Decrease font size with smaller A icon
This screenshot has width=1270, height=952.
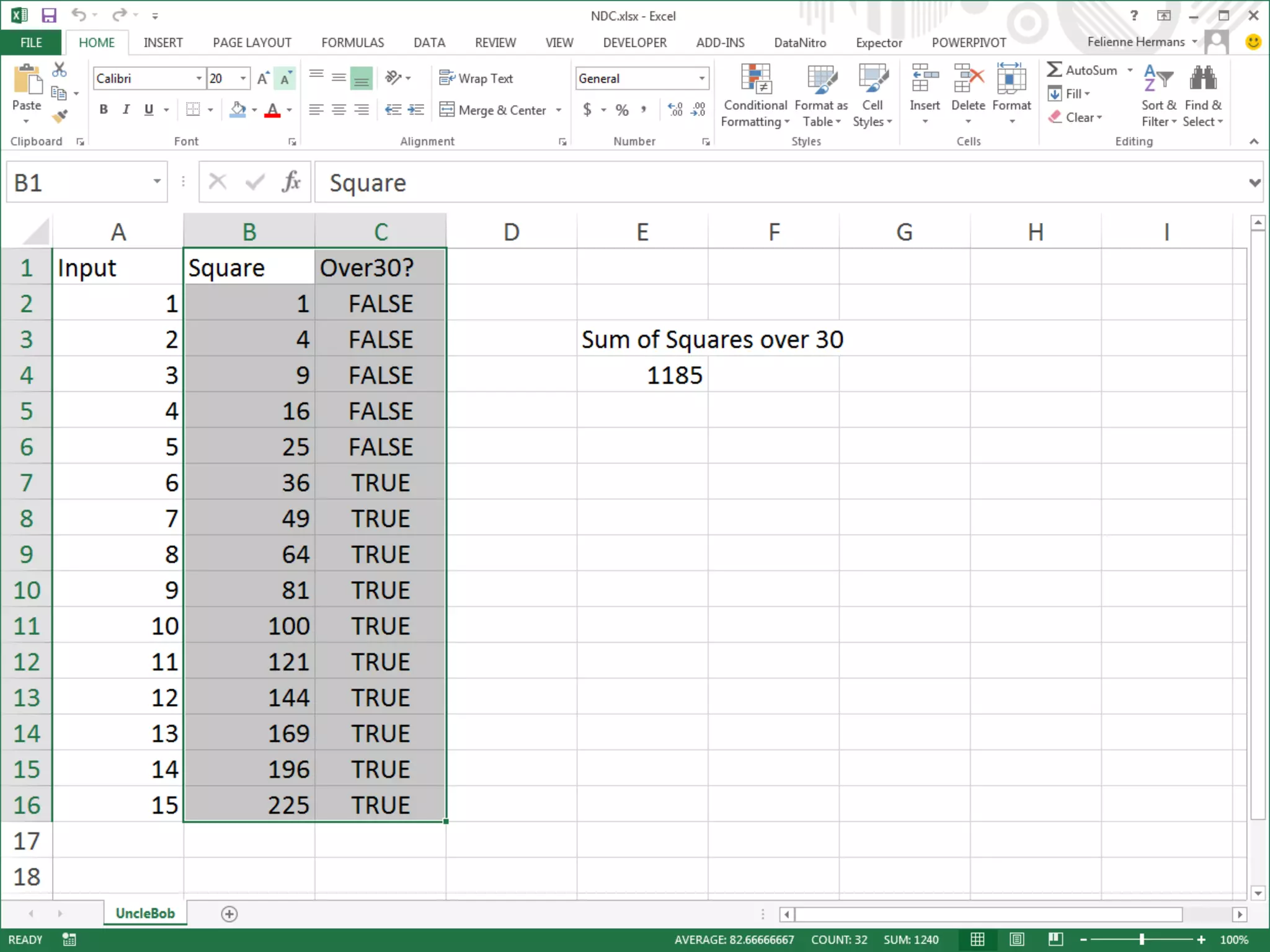(285, 79)
